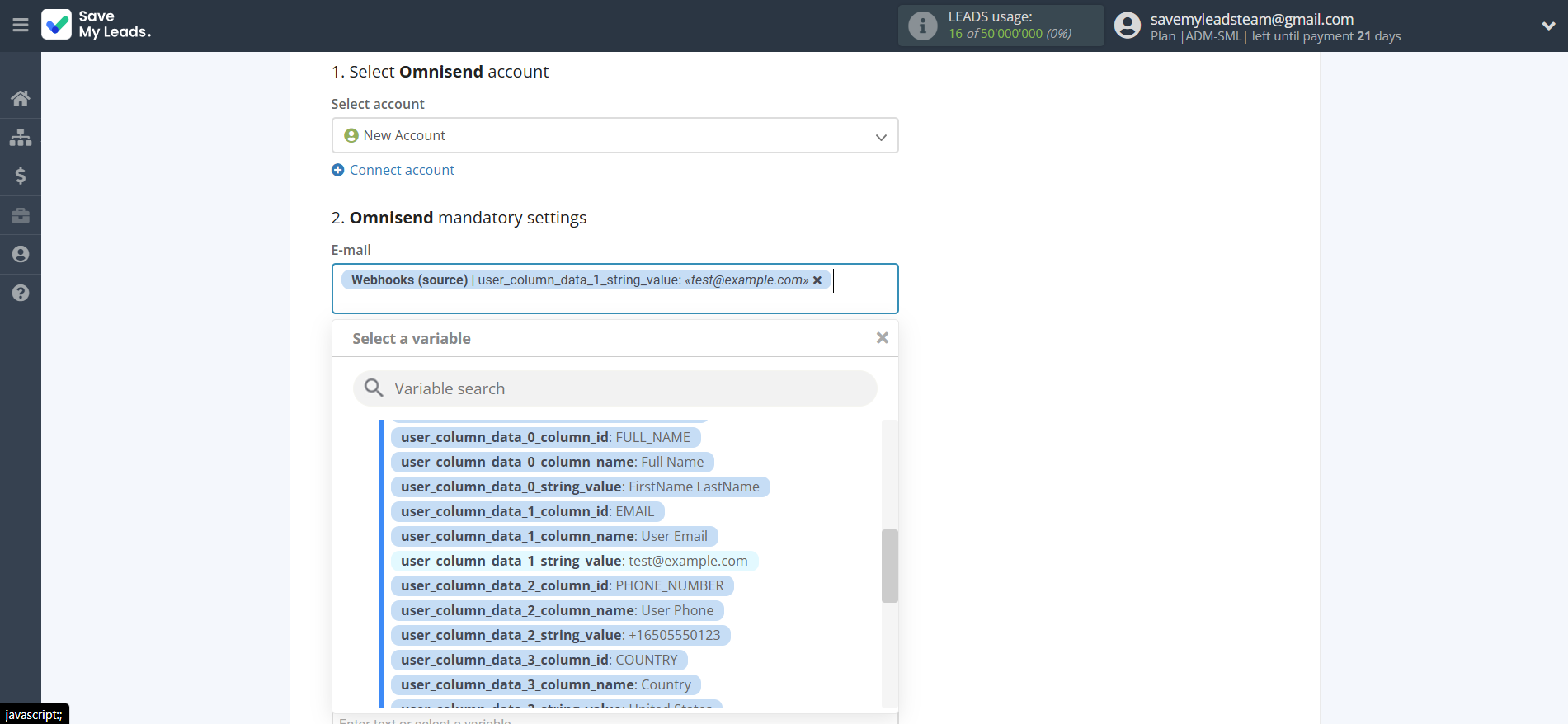
Task: Select user_column_data_0_string_value: FirstName LastName
Action: 580,487
